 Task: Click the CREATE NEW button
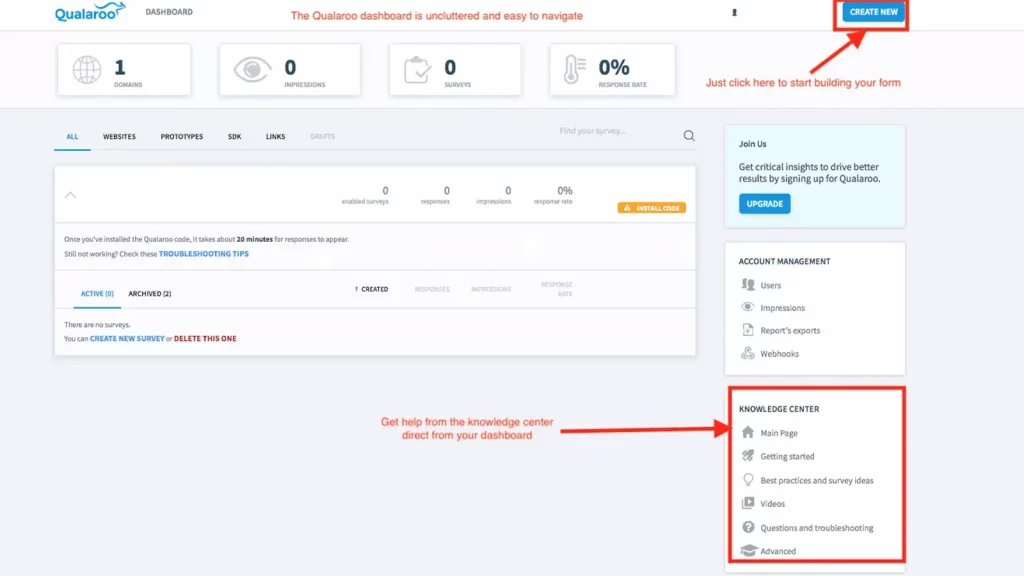coord(871,12)
